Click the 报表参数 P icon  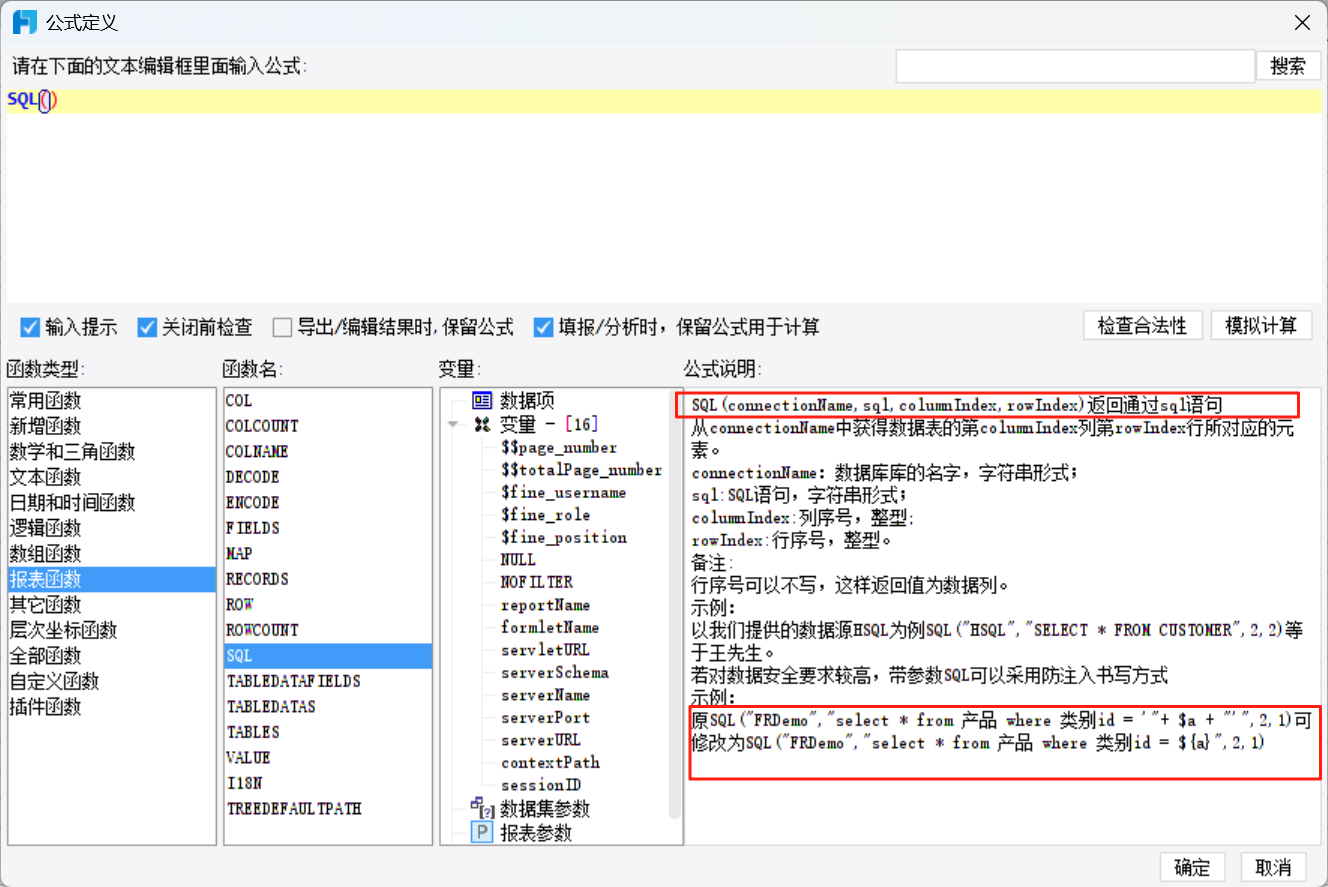point(482,833)
